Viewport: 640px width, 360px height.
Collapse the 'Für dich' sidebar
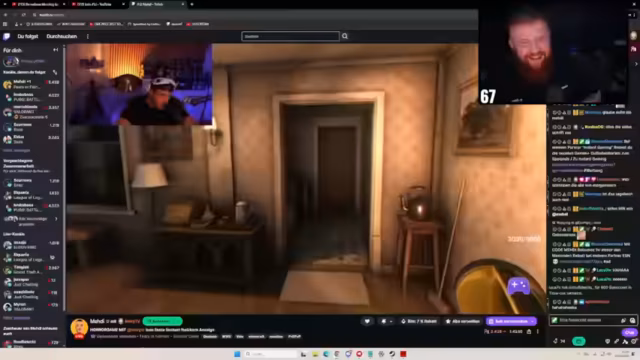(56, 50)
